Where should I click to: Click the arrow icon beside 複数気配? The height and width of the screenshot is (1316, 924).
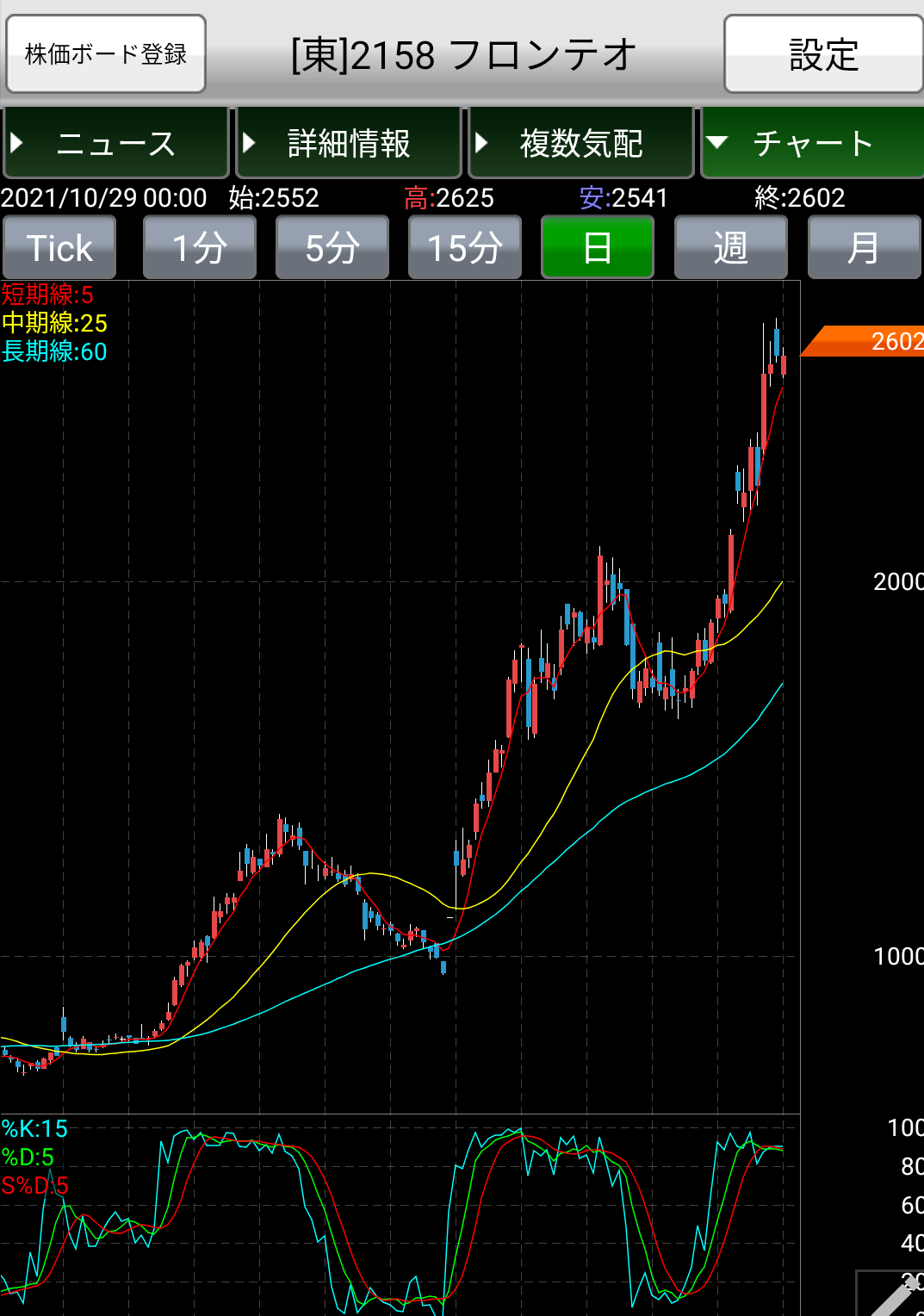481,143
